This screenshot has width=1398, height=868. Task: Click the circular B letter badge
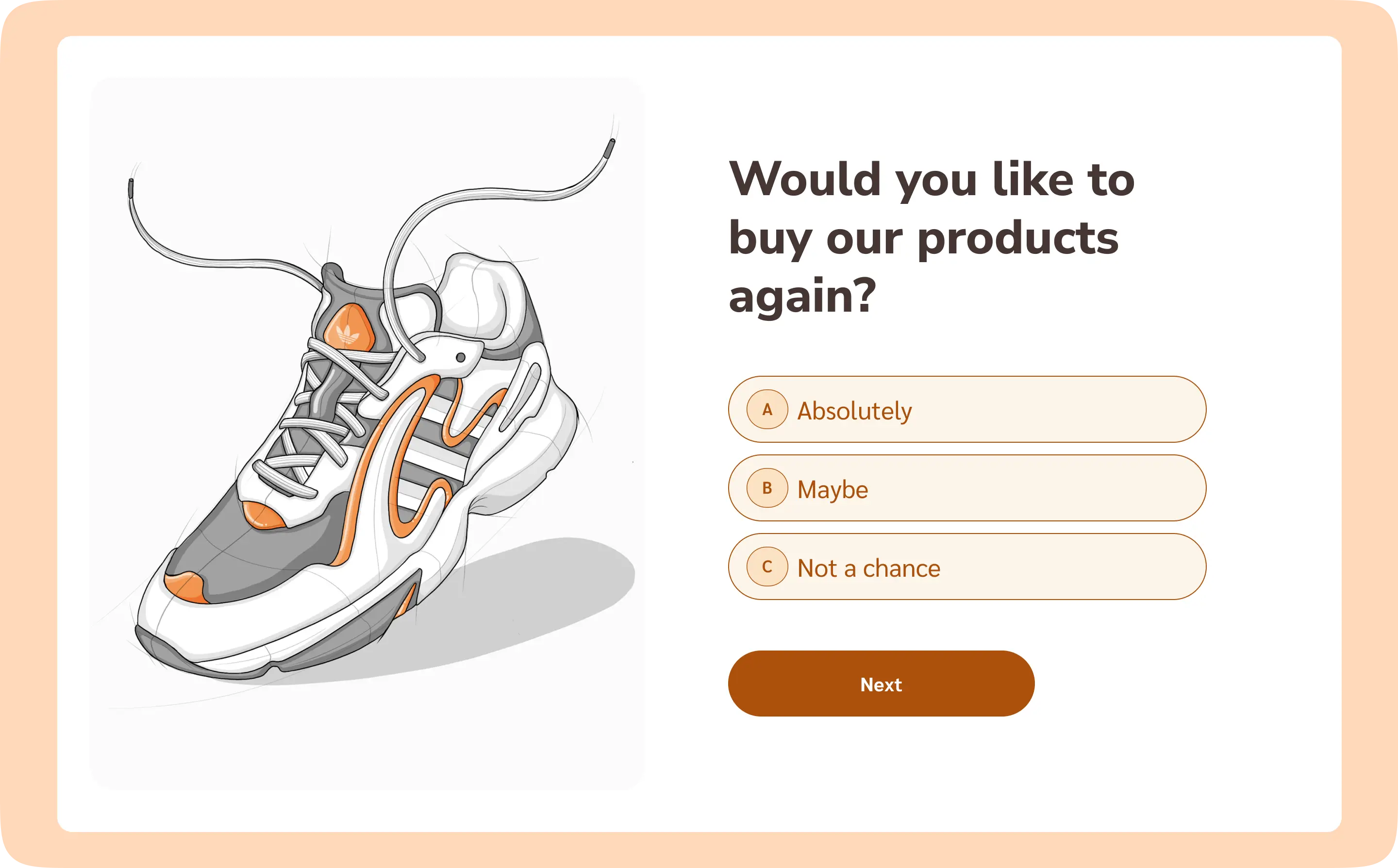pyautogui.click(x=767, y=488)
